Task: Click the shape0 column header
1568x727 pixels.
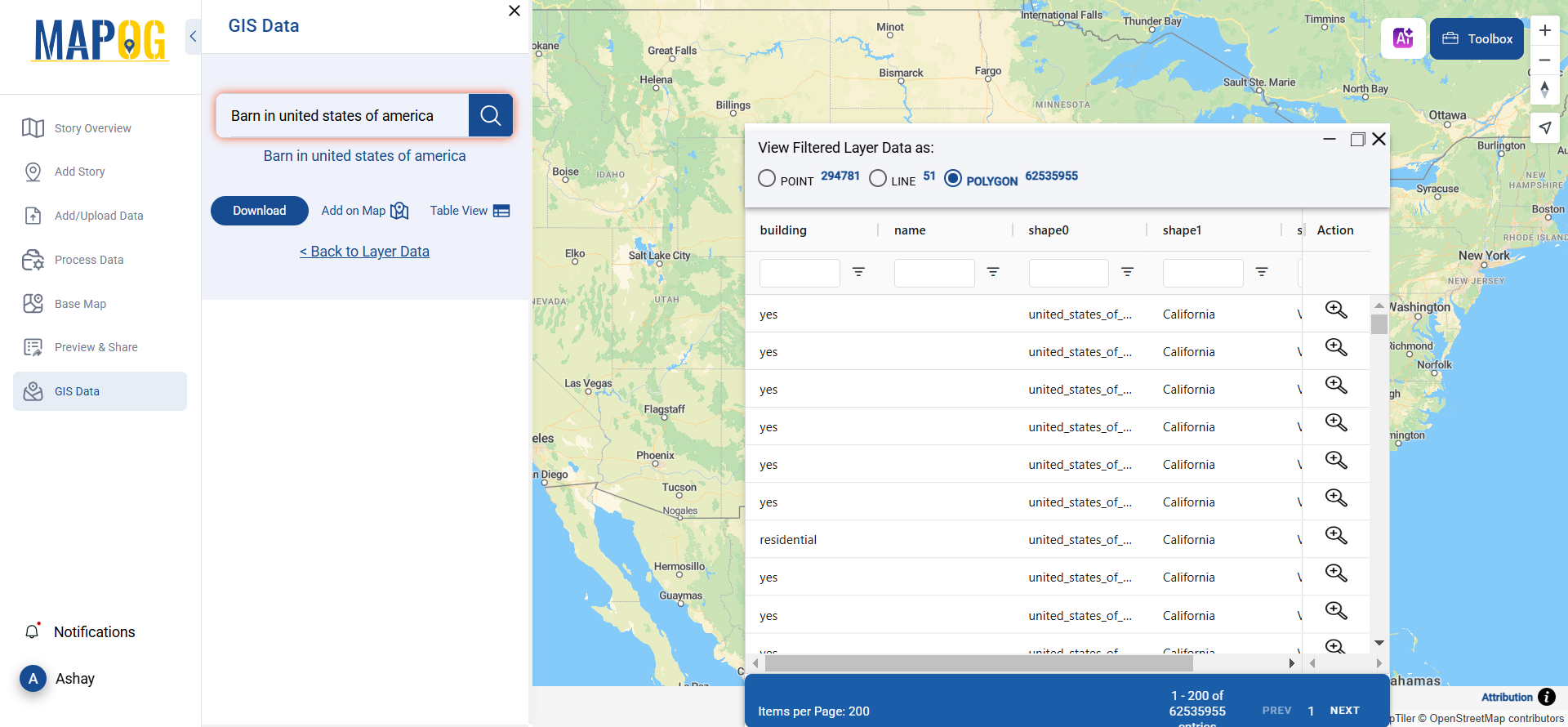Action: click(x=1049, y=230)
